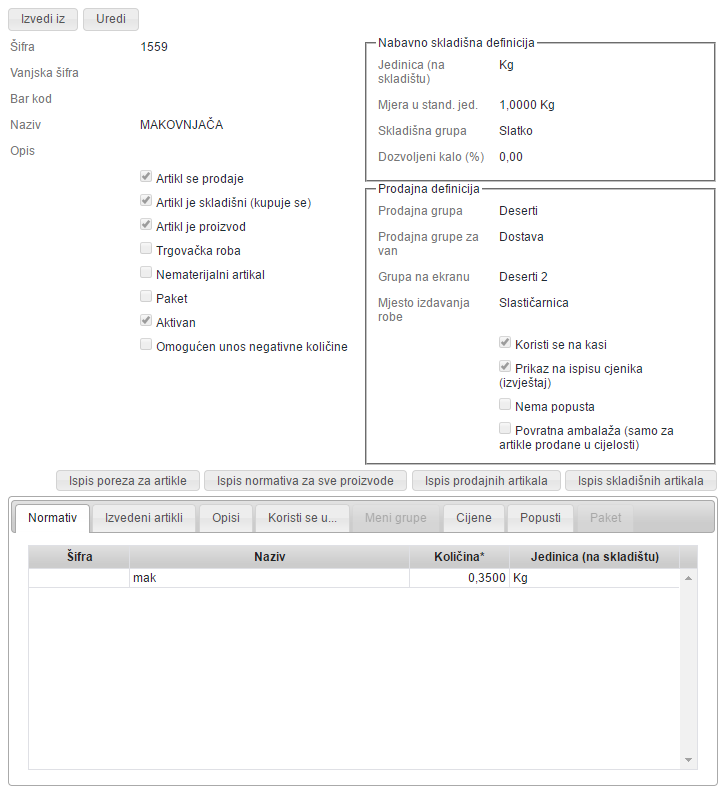The image size is (724, 796).
Task: Switch to the 'Izvedeni artikli' tab
Action: tap(144, 518)
